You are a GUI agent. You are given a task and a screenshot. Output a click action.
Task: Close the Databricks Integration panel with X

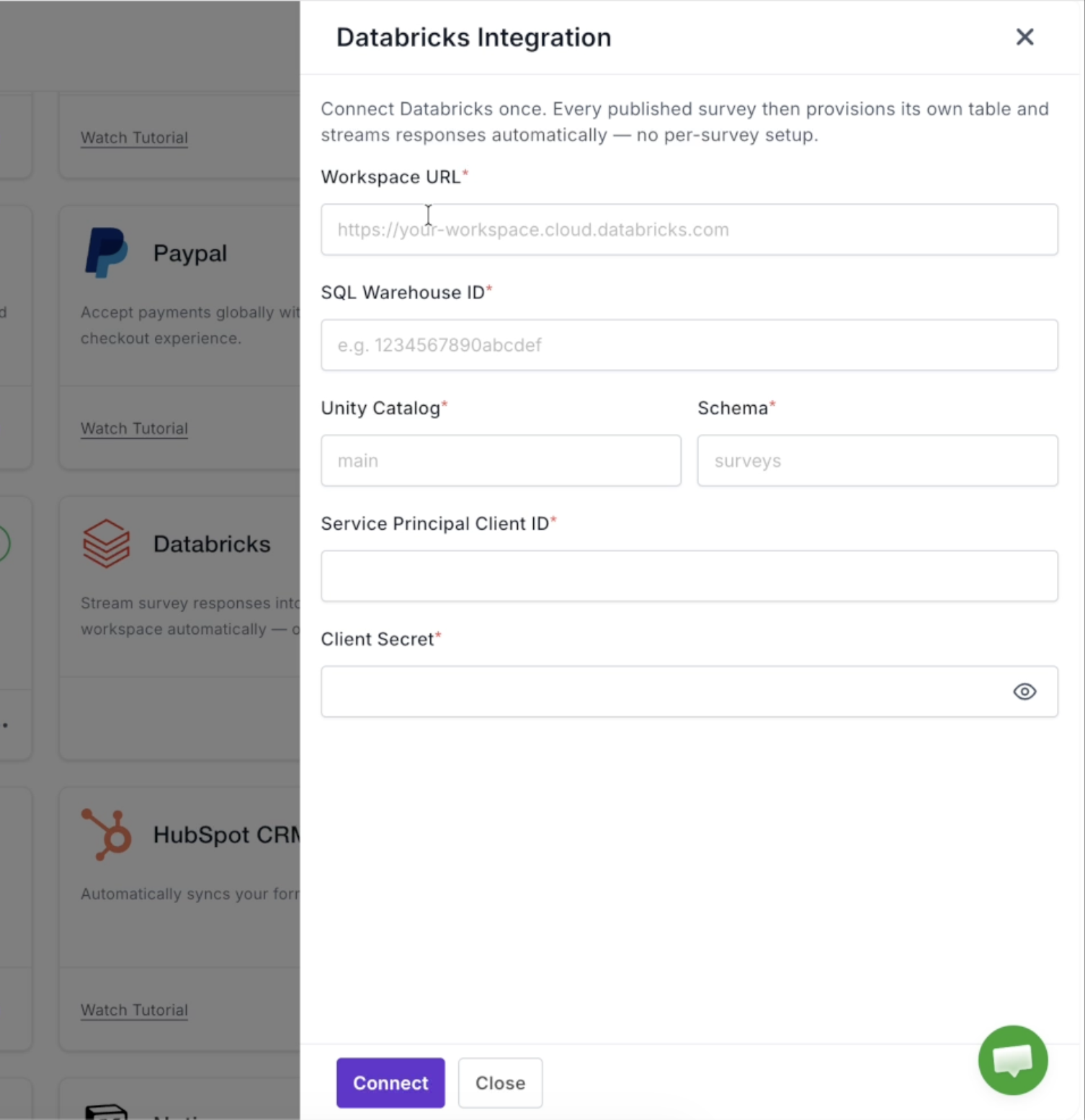click(x=1024, y=37)
